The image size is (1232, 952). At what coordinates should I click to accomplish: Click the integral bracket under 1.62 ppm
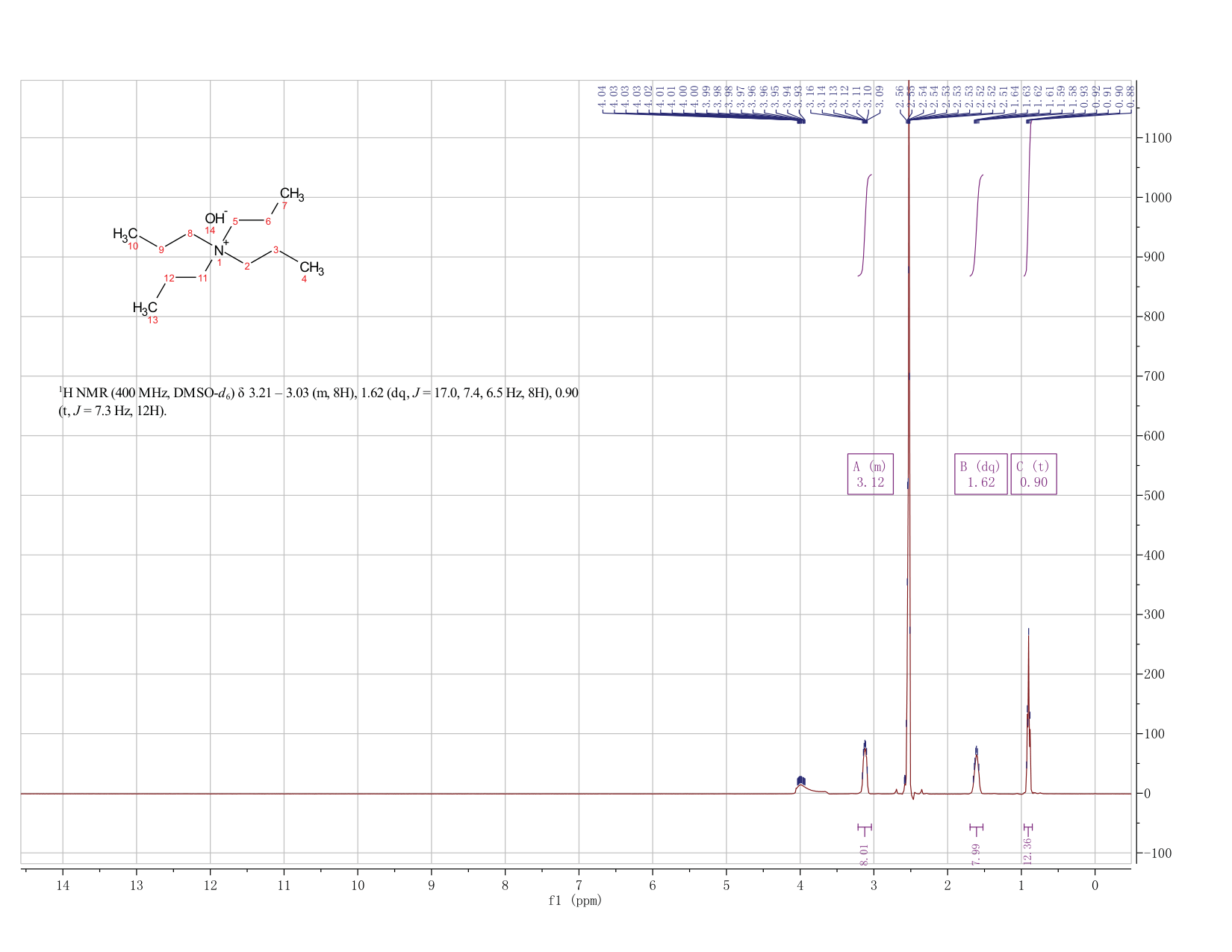point(976,827)
